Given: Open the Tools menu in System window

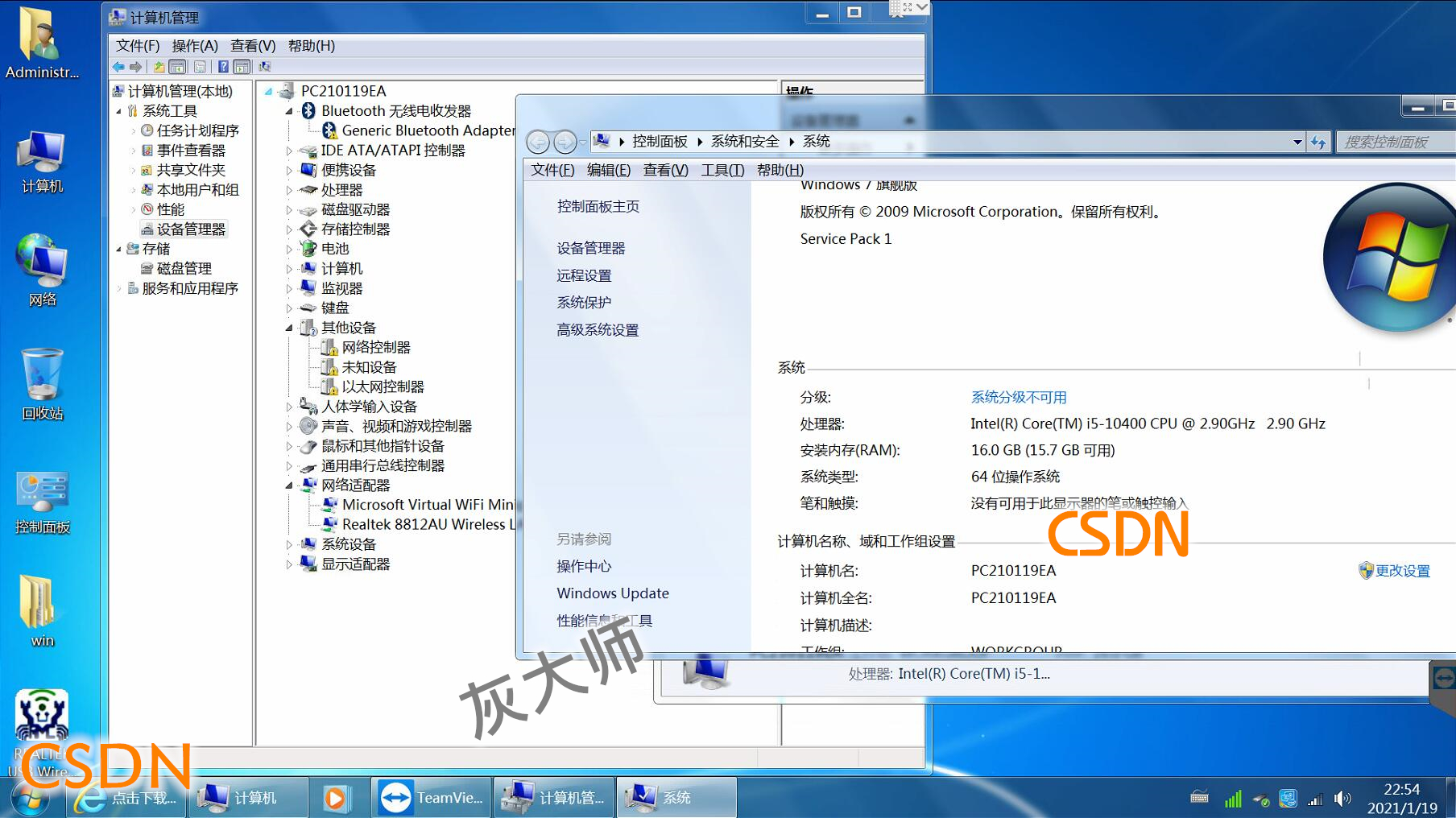Looking at the screenshot, I should (722, 170).
